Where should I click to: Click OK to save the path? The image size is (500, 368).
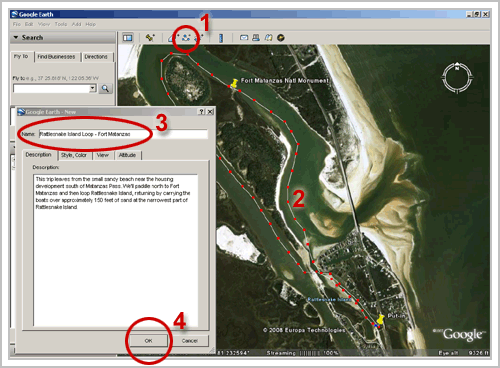coord(149,341)
